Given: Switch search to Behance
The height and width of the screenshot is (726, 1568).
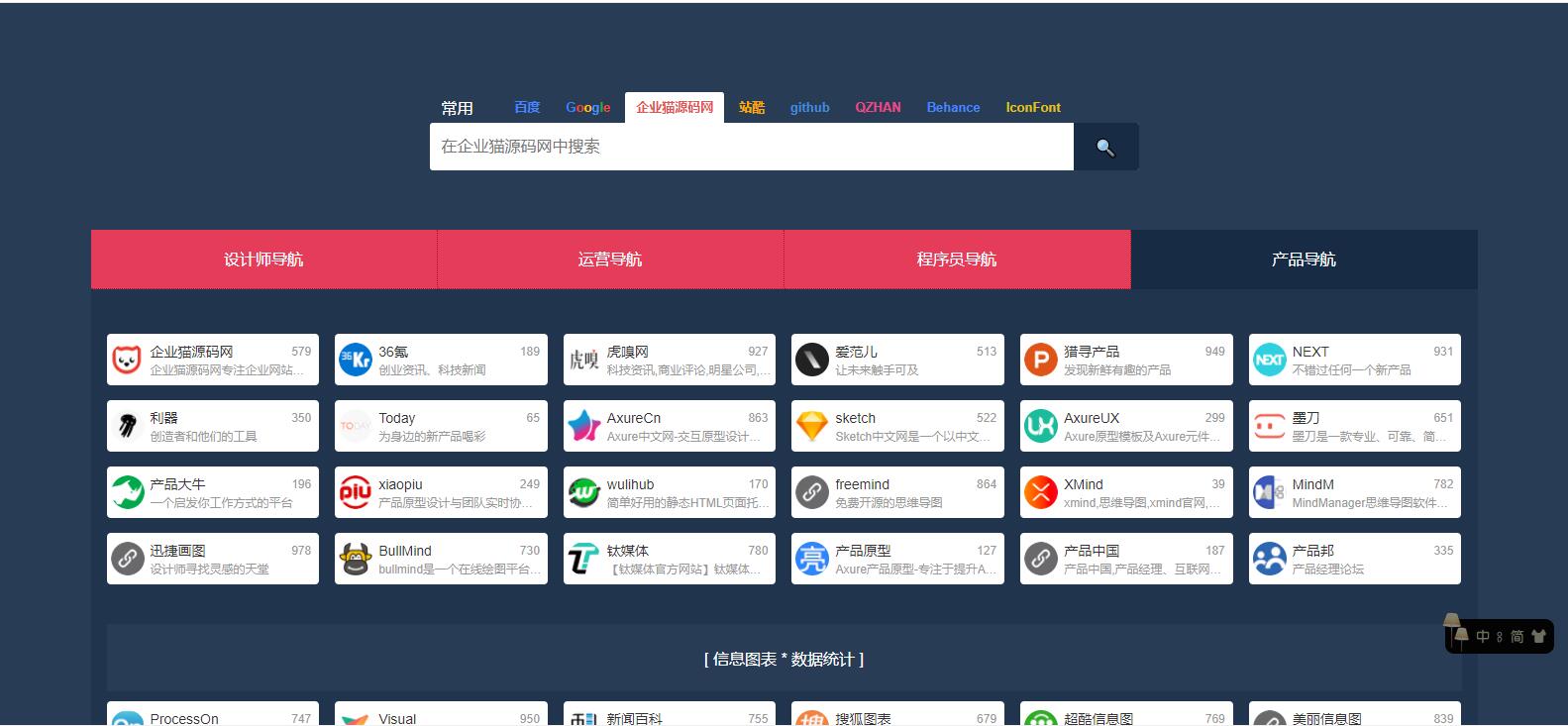Looking at the screenshot, I should (x=953, y=107).
